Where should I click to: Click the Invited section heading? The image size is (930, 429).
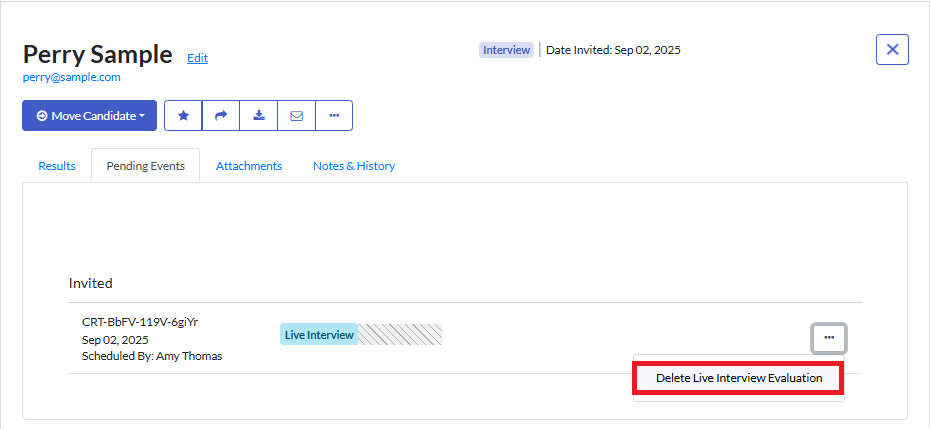click(91, 283)
